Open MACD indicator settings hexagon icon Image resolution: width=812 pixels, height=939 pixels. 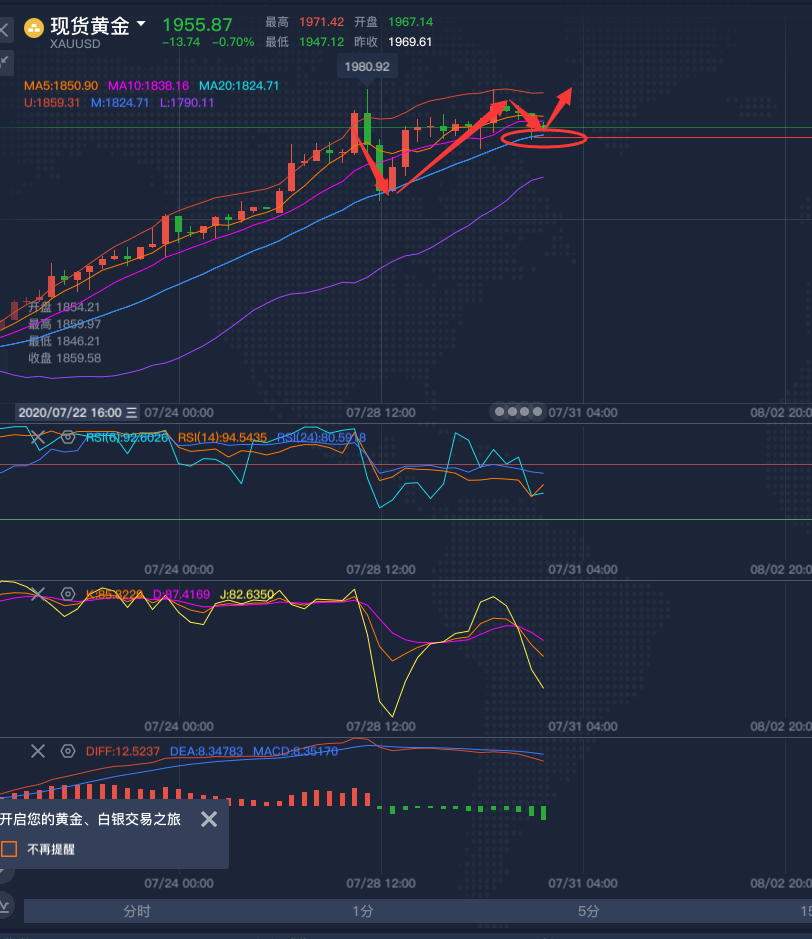68,750
